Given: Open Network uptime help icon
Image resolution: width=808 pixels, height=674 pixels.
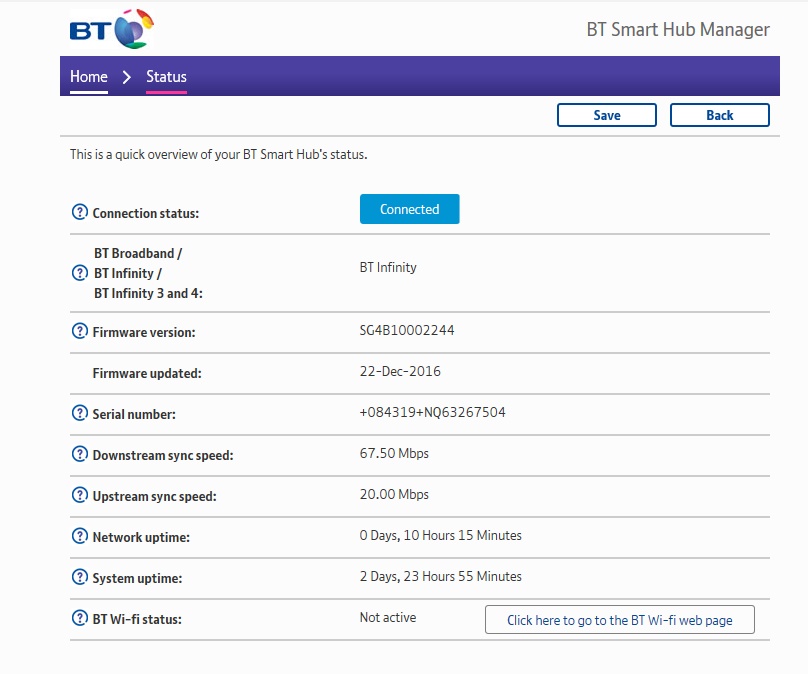Looking at the screenshot, I should (80, 536).
